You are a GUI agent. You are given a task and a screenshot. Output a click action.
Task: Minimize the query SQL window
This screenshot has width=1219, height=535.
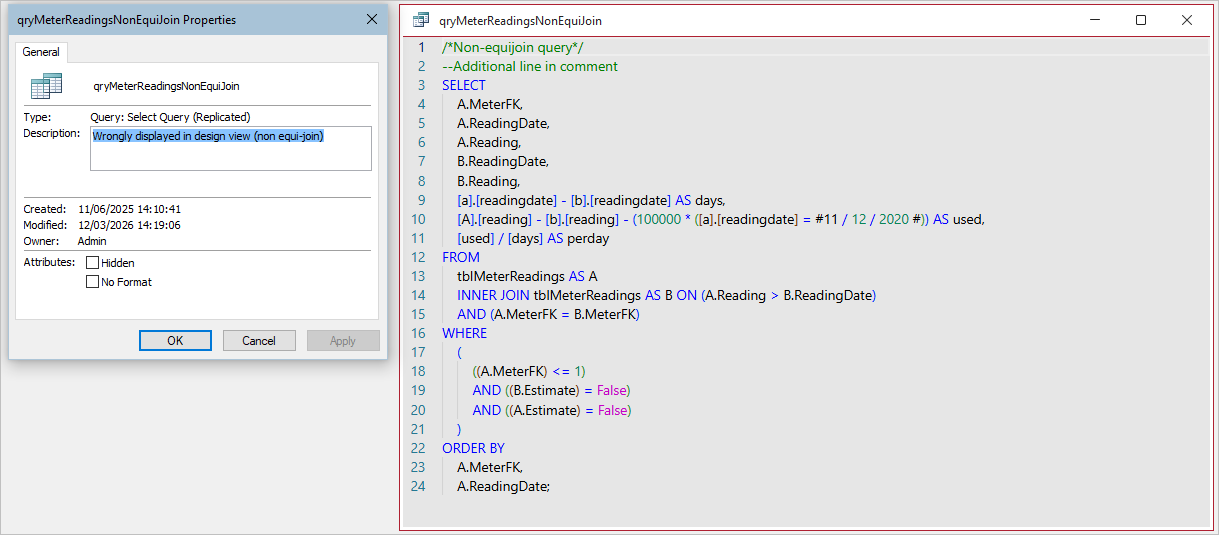pyautogui.click(x=1095, y=20)
